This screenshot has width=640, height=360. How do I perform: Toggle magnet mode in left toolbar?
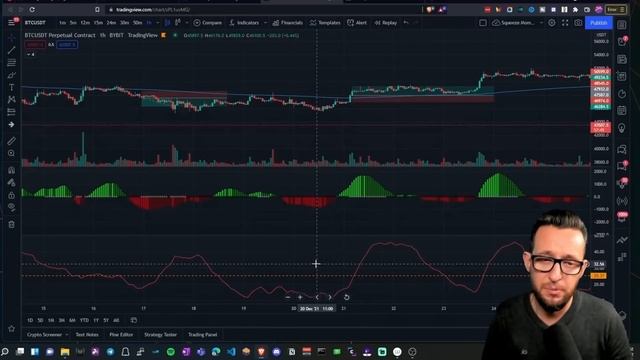[11, 170]
